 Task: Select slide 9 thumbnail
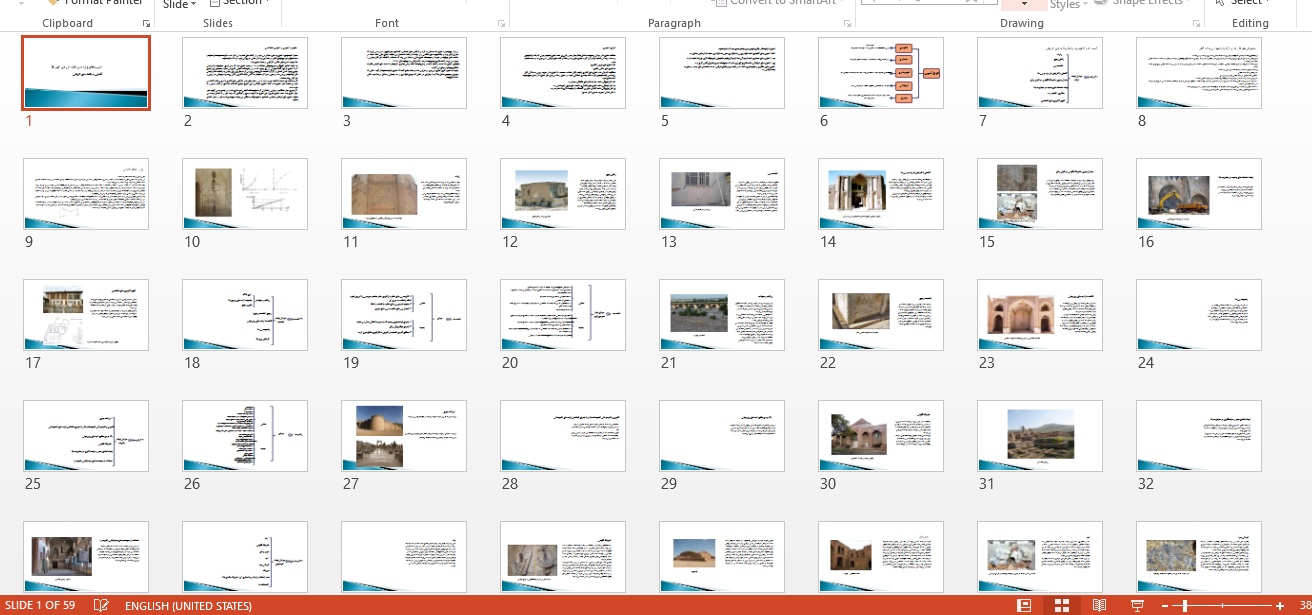pyautogui.click(x=86, y=194)
